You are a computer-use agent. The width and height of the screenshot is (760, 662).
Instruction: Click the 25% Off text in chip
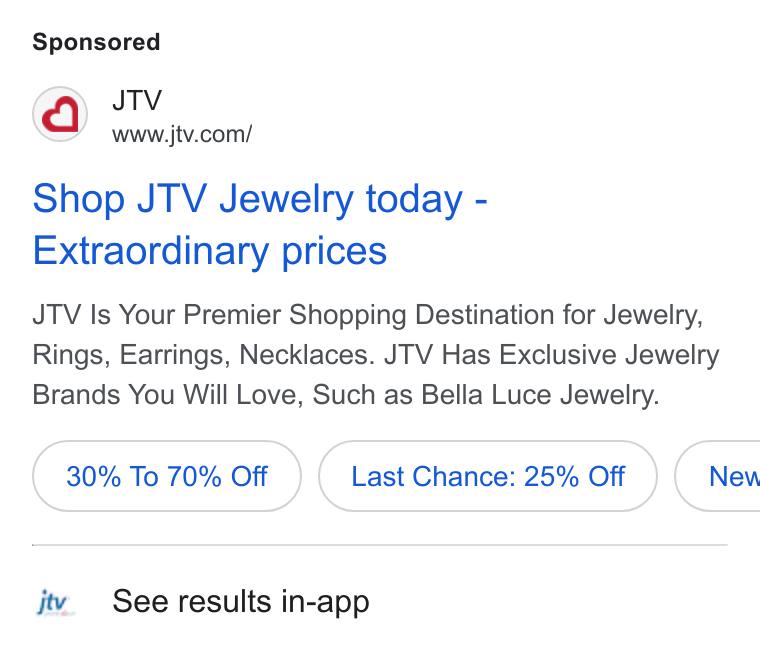574,476
